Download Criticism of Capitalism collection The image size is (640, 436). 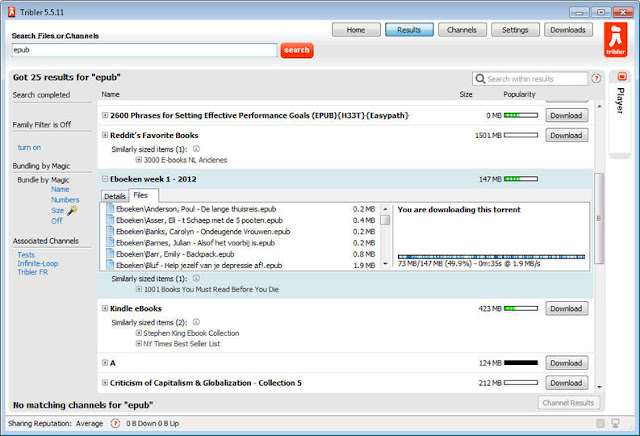click(567, 383)
